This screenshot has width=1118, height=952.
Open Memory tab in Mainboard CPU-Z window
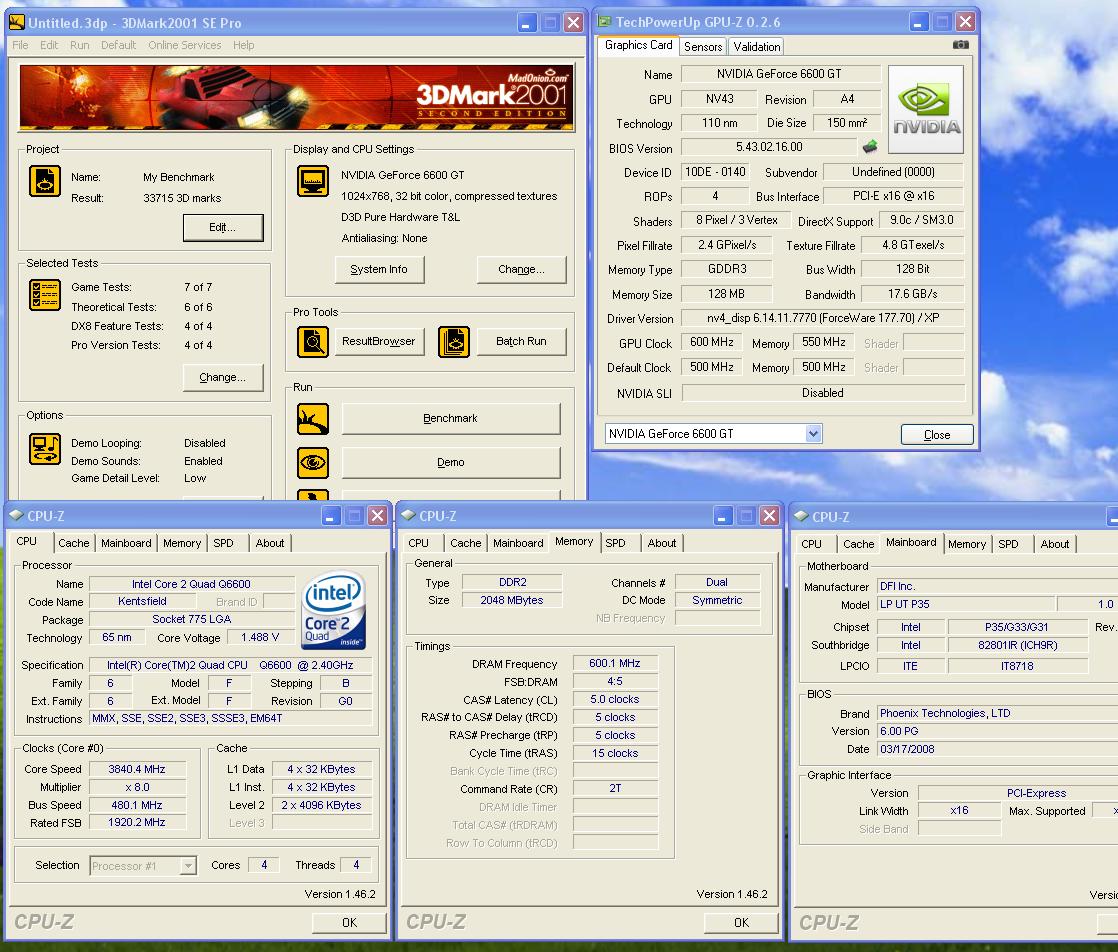[967, 544]
